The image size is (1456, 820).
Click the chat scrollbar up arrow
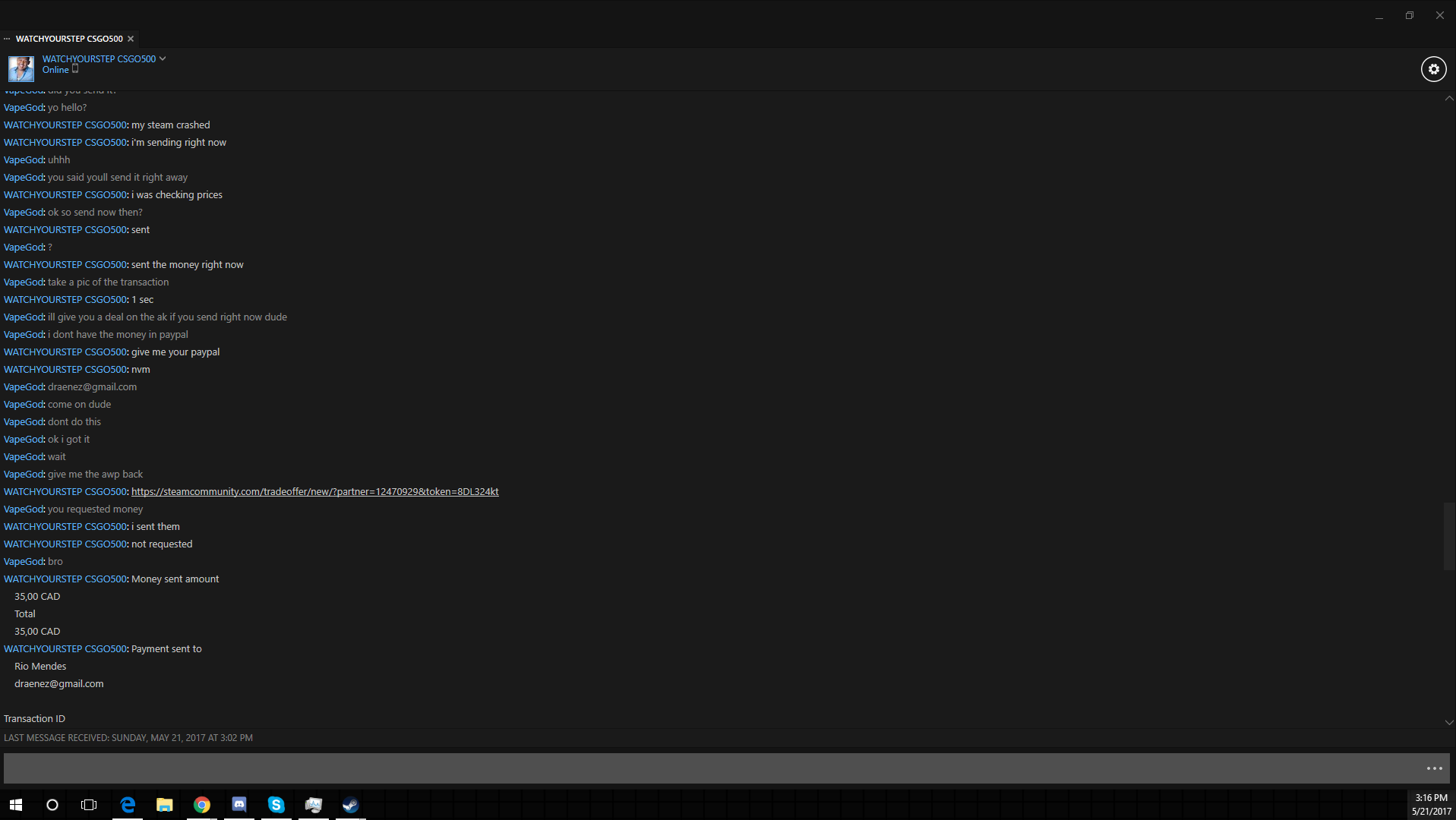coord(1449,99)
